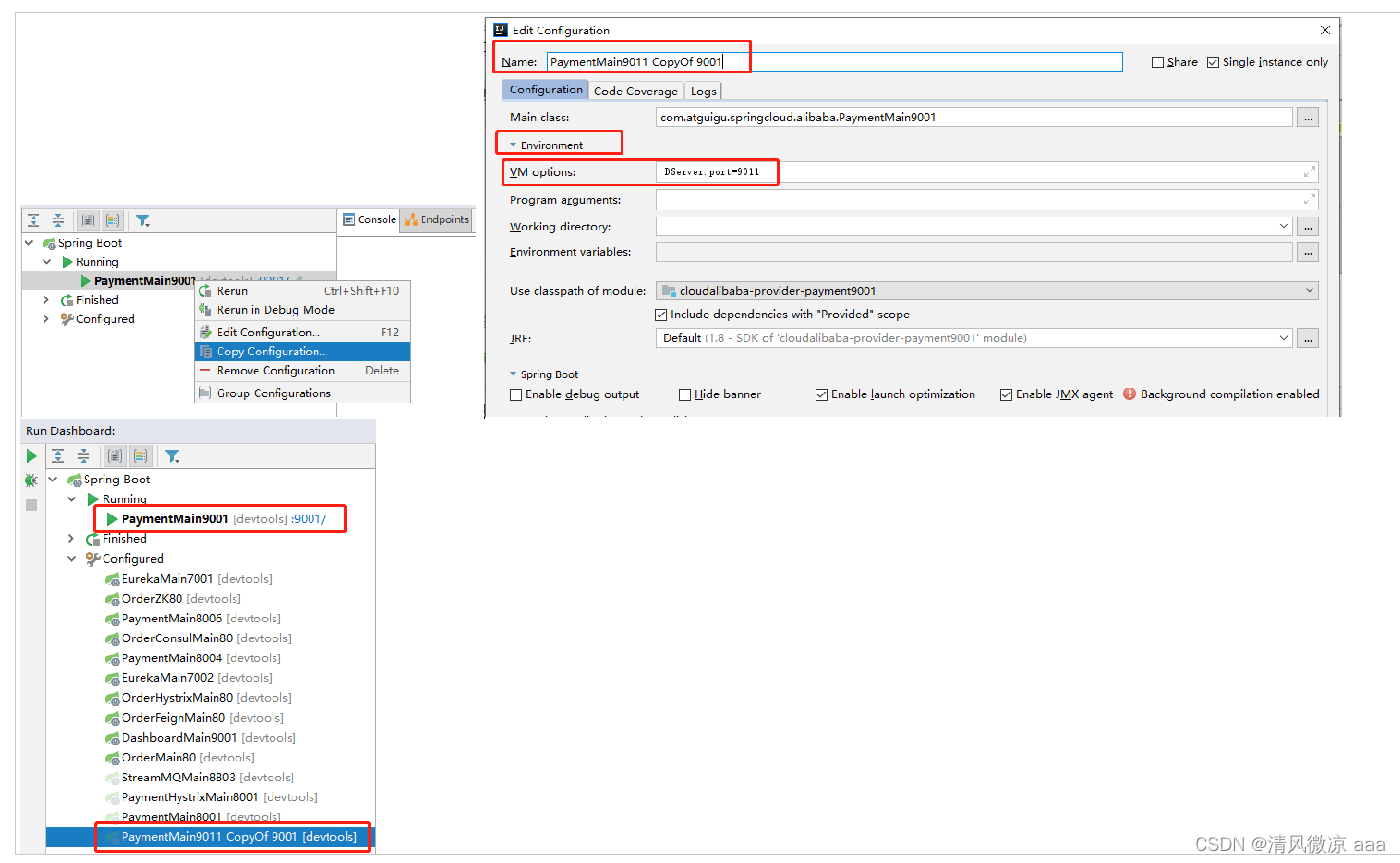Toggle group-by-status icon under Run Dashboard title

141,456
